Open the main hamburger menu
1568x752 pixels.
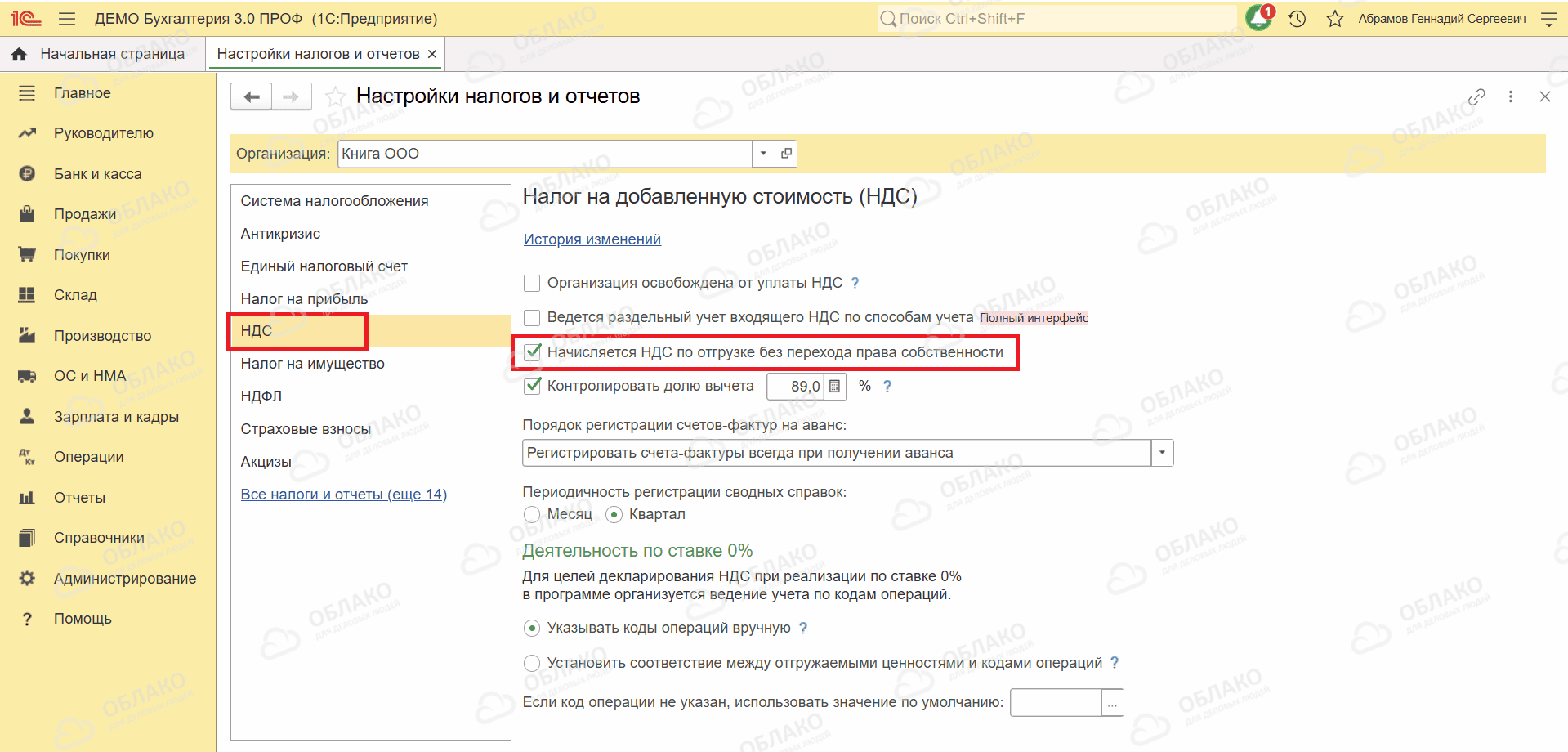67,19
